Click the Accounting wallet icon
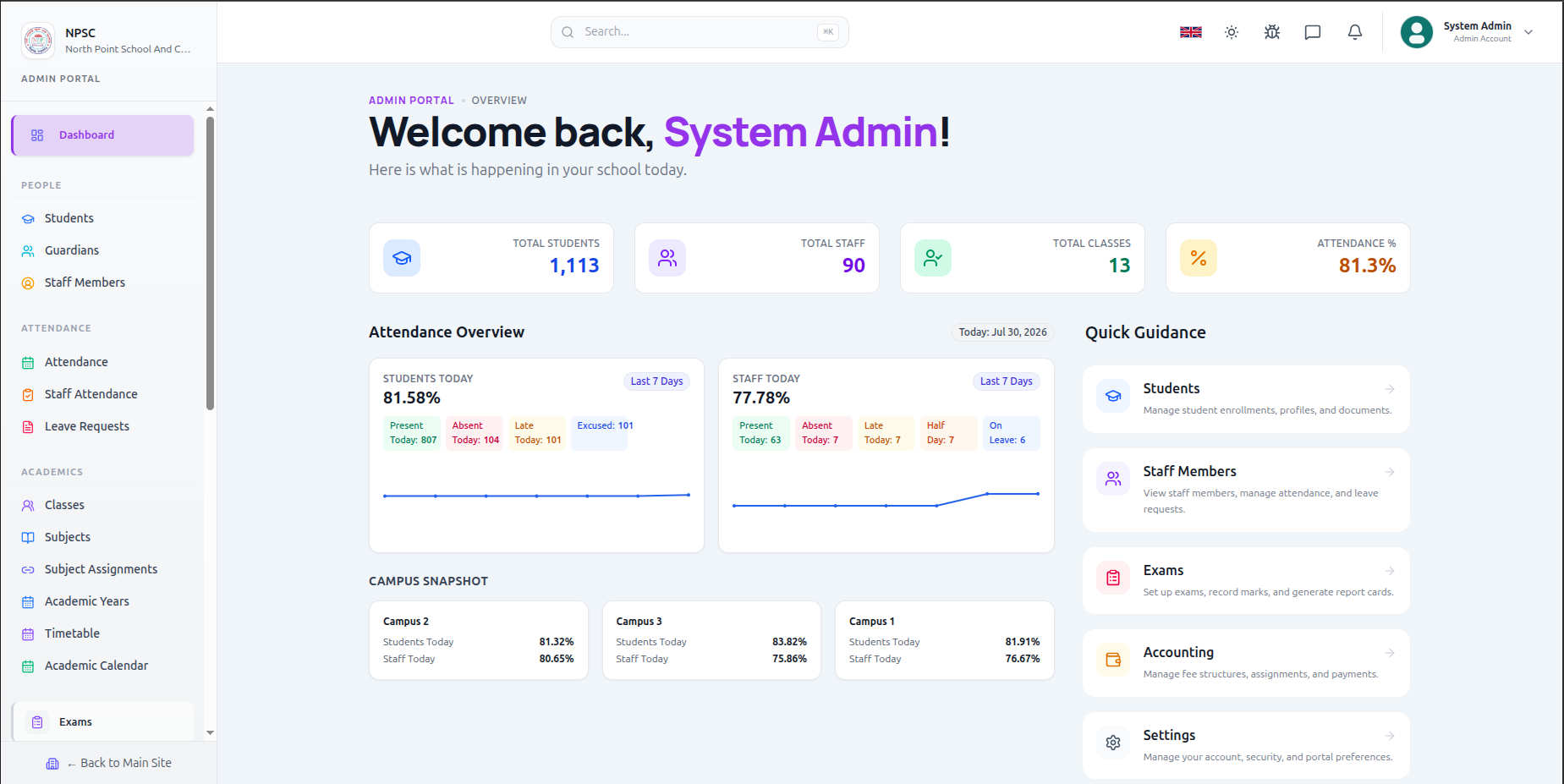Image resolution: width=1564 pixels, height=784 pixels. tap(1113, 660)
